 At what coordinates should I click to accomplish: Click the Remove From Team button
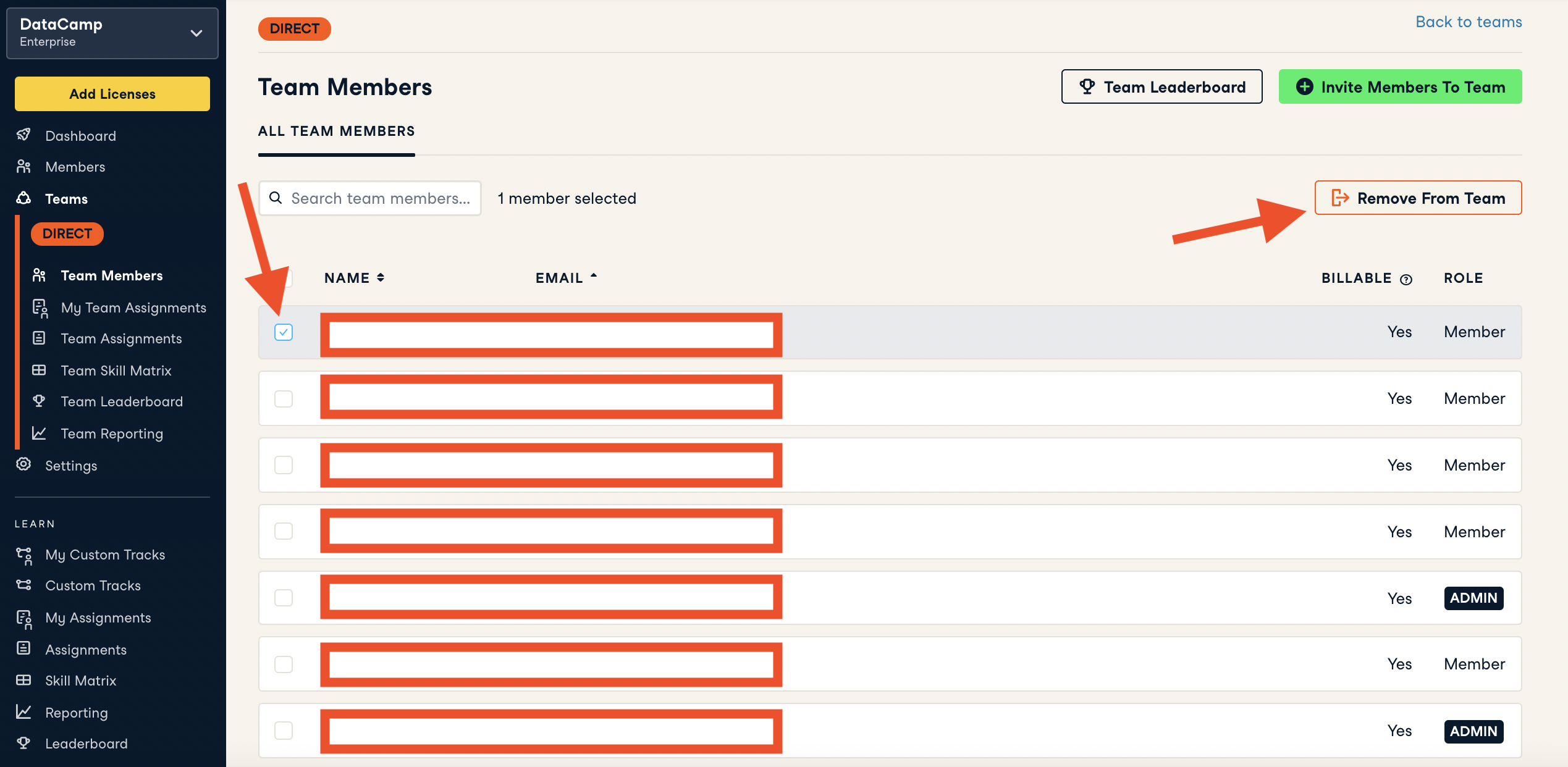1418,198
